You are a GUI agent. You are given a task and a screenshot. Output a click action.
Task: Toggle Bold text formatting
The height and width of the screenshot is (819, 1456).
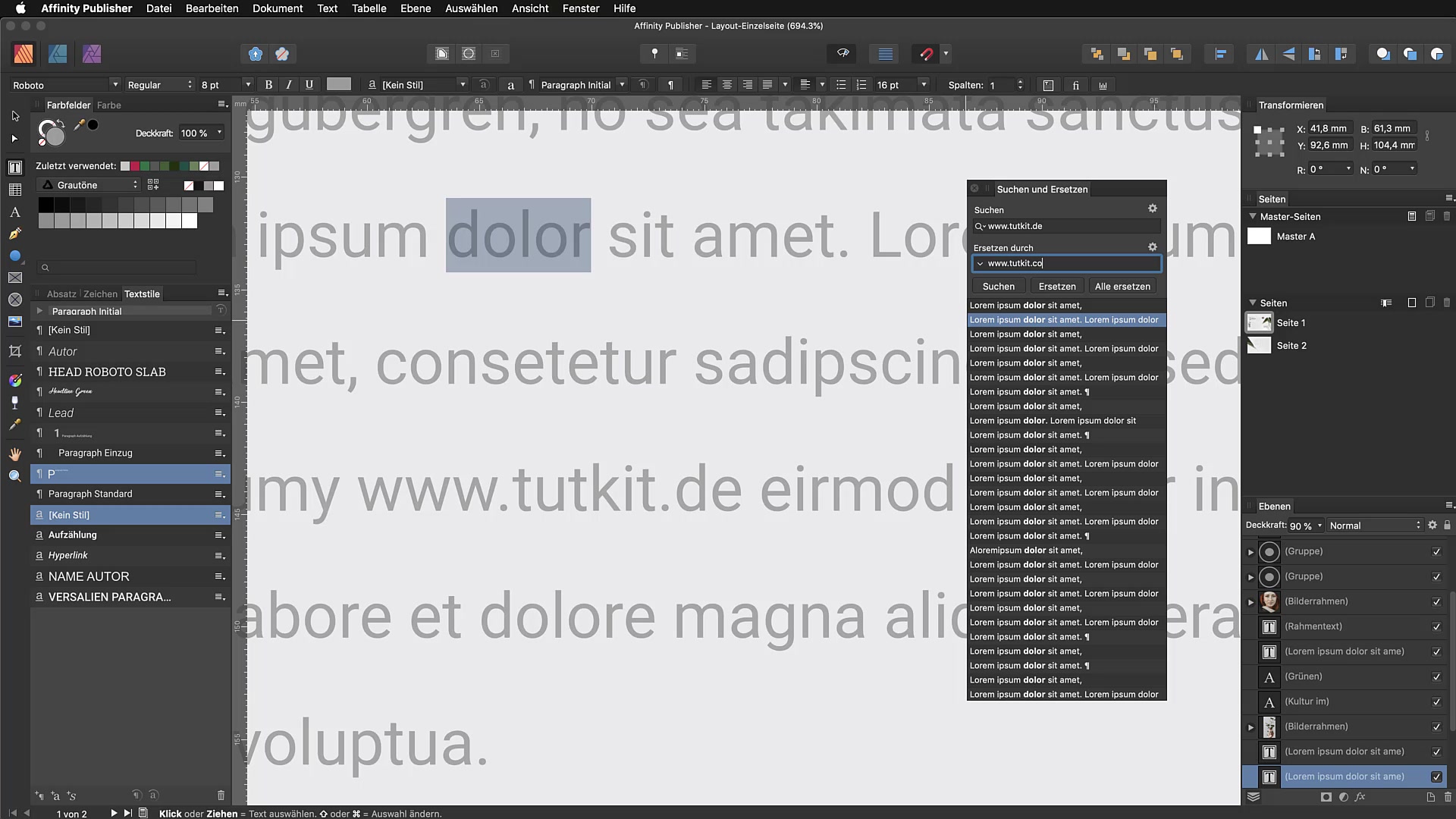coord(268,85)
